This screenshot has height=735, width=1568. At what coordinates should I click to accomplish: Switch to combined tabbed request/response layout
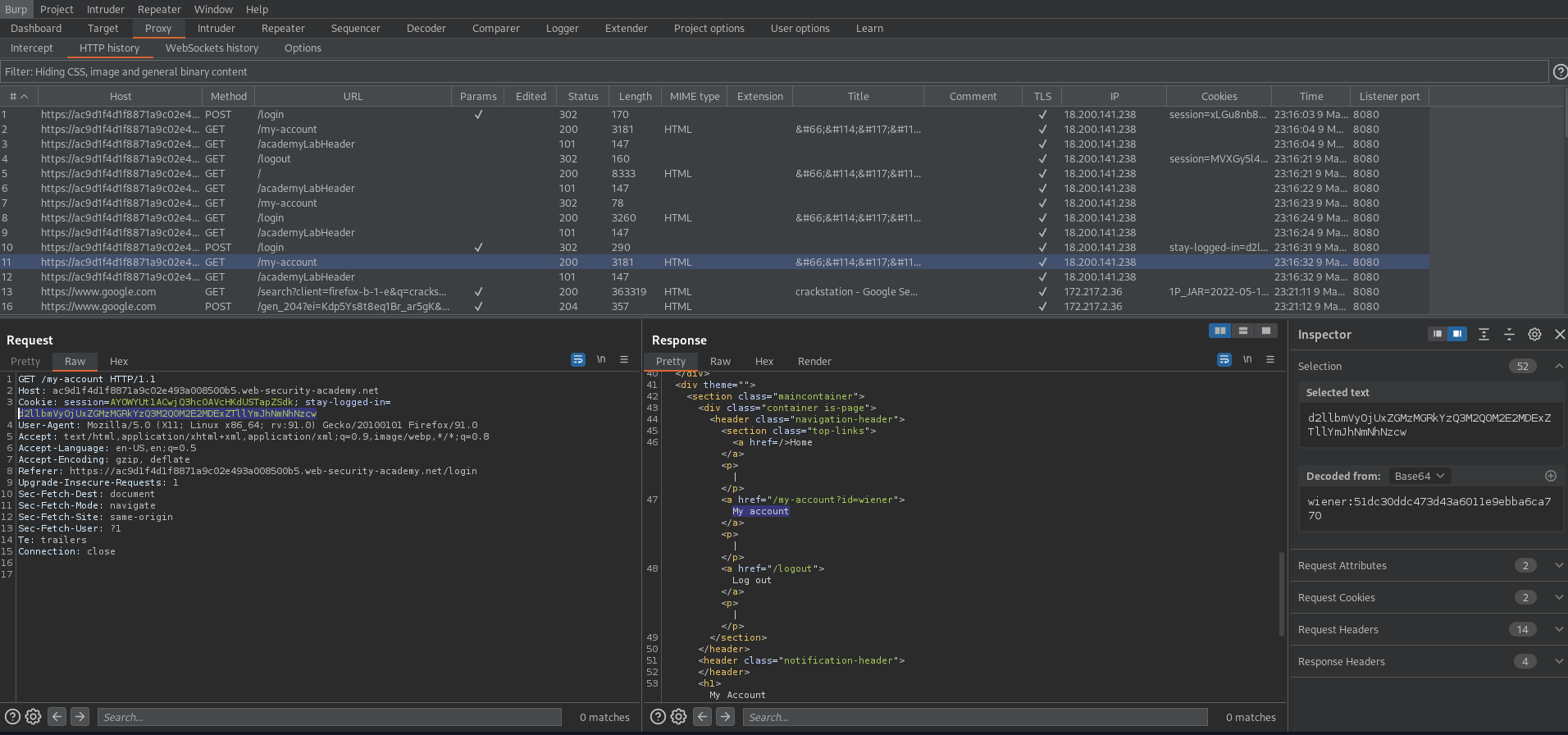(x=1266, y=331)
